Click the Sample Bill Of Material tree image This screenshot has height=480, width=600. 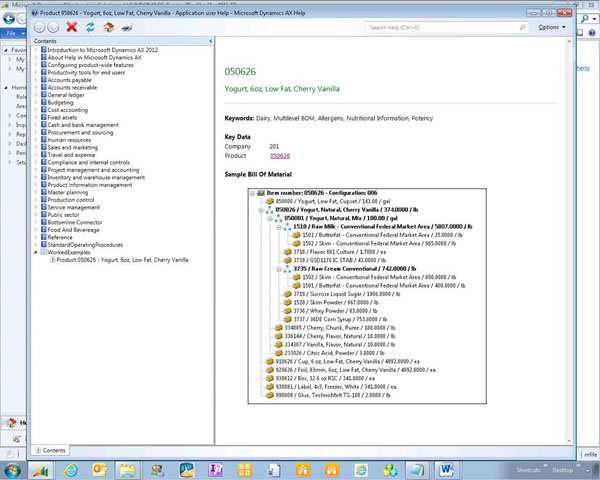pos(367,296)
